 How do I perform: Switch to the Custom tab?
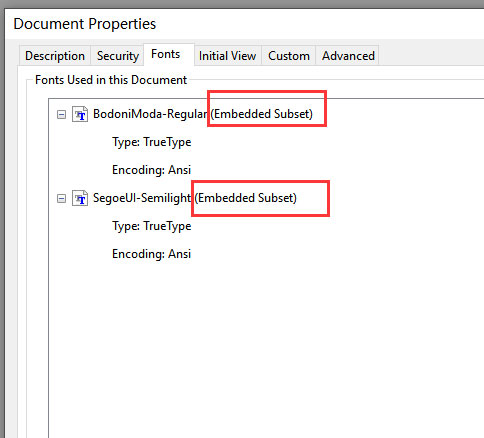289,56
